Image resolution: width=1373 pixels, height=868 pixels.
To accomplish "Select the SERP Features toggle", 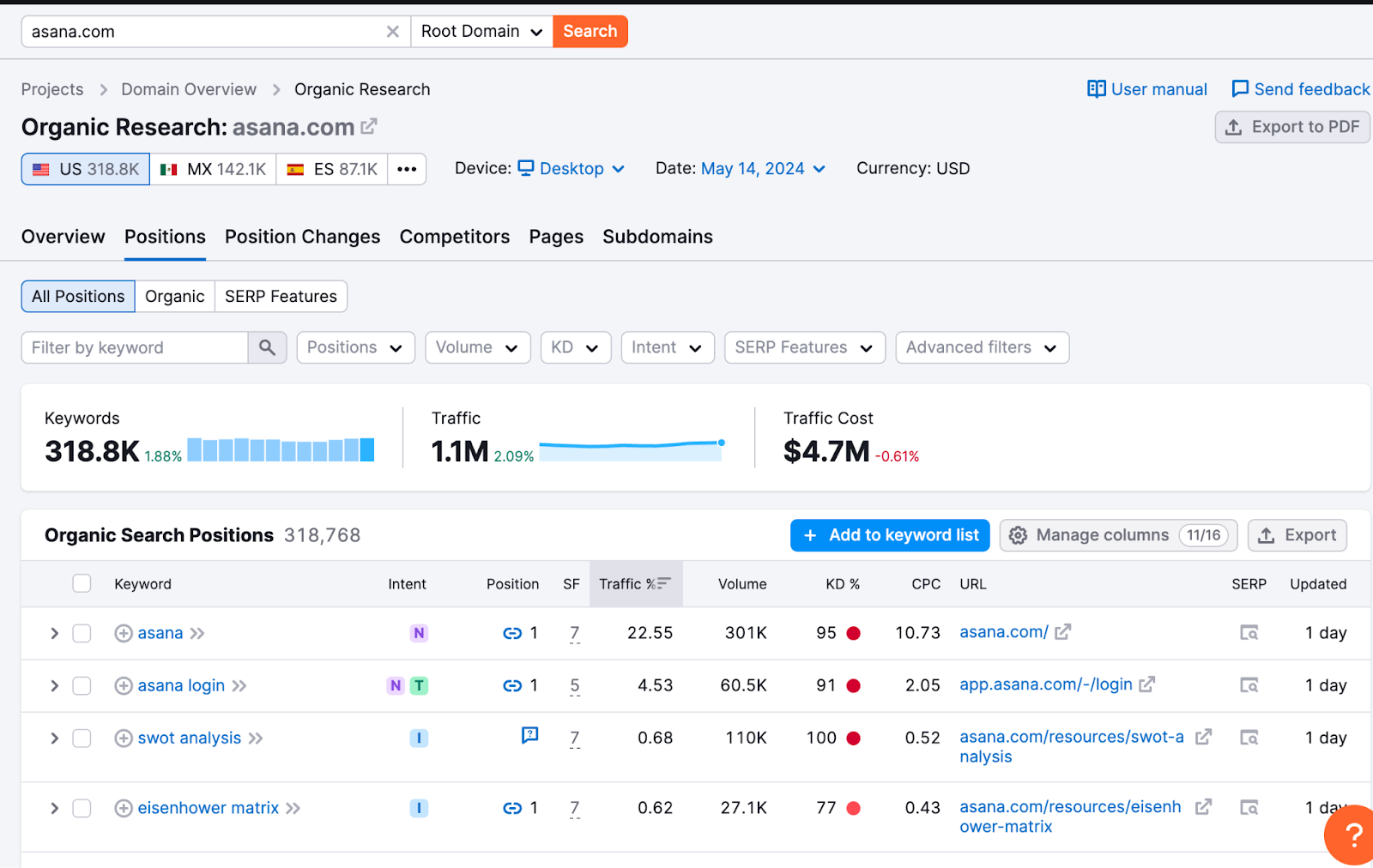I will (x=281, y=297).
